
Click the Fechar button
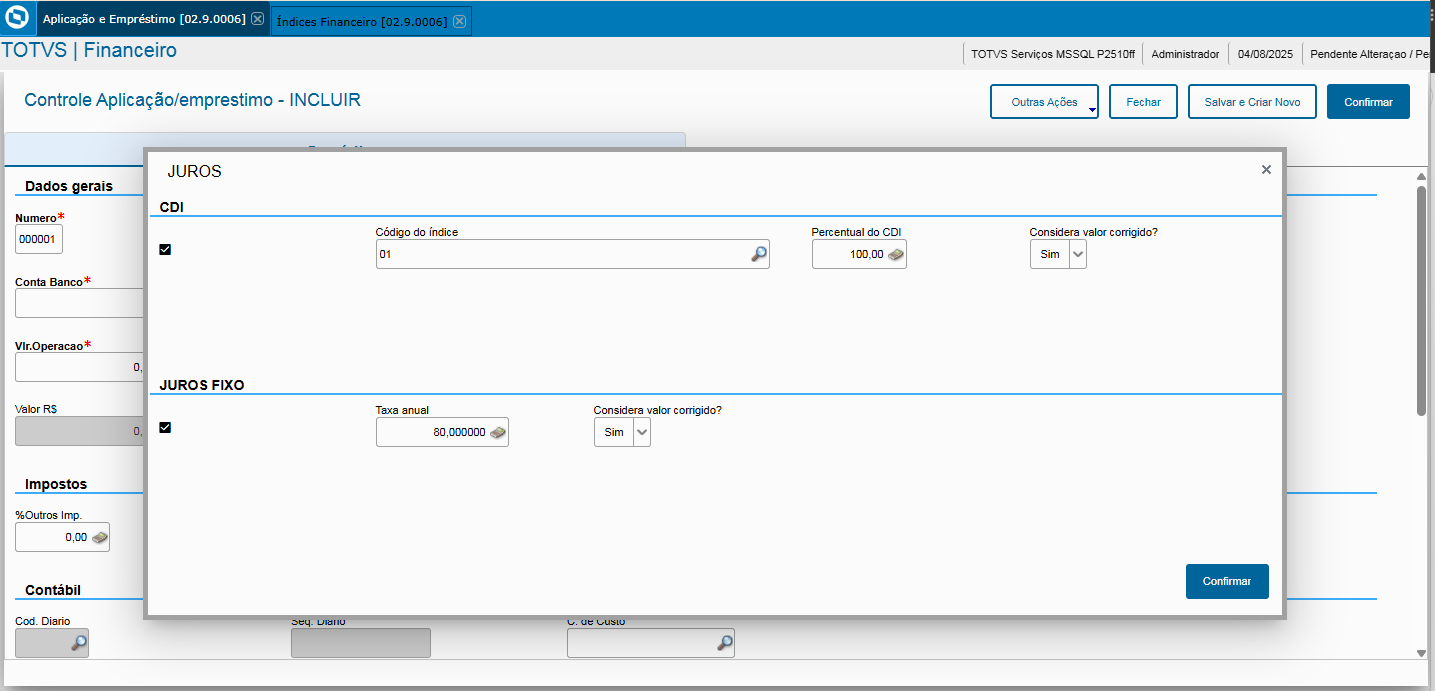pos(1143,102)
